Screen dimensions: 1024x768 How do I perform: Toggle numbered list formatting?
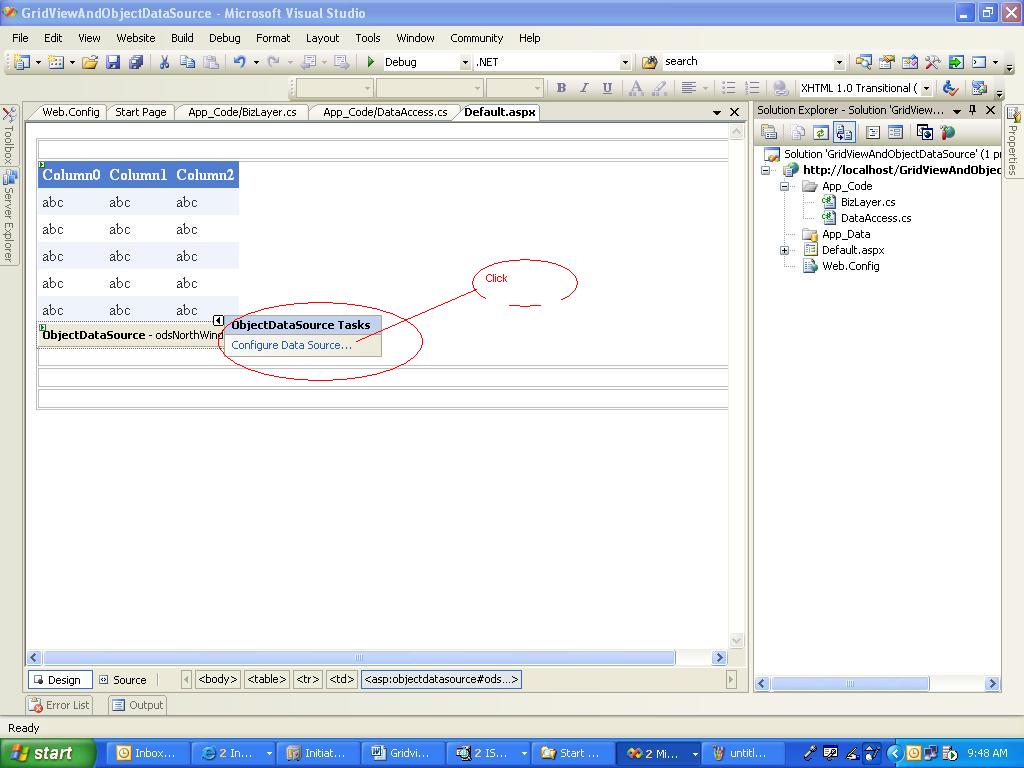click(752, 88)
